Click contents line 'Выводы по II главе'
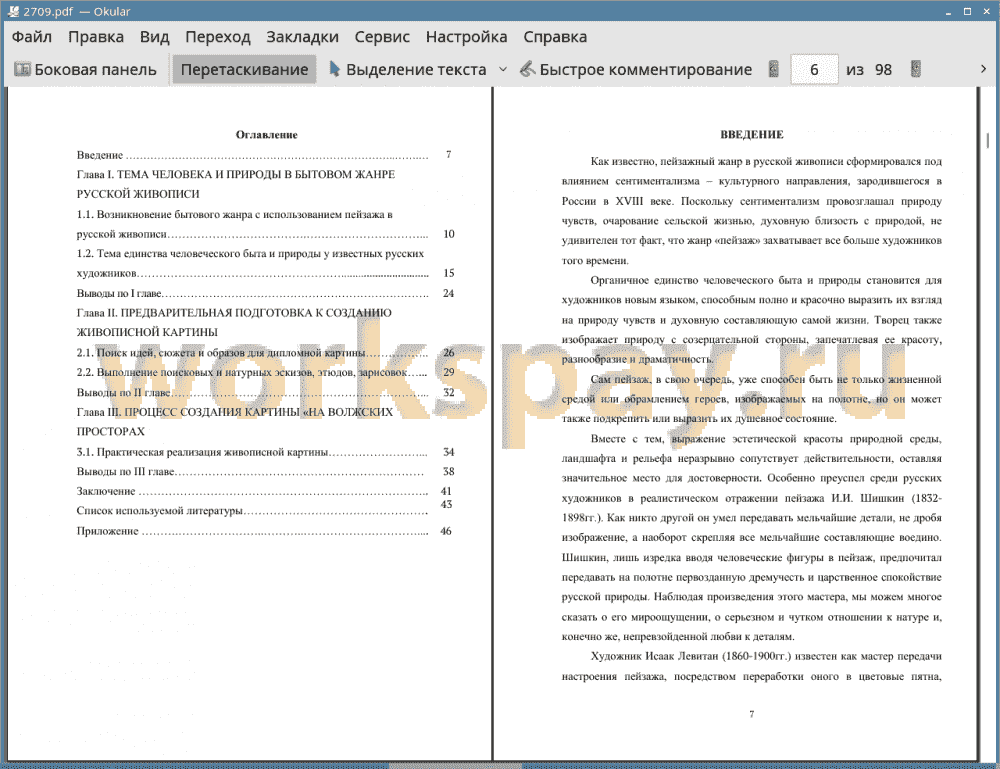 (265, 392)
